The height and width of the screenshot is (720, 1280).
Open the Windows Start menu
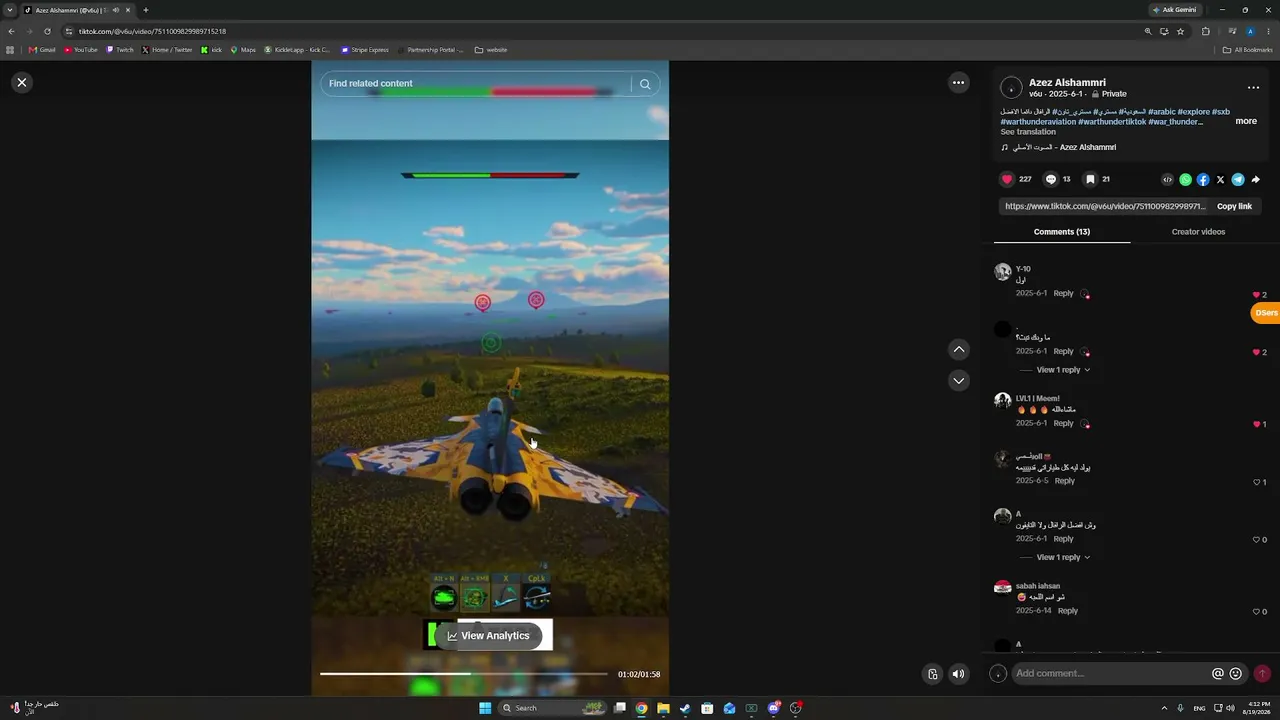click(485, 708)
